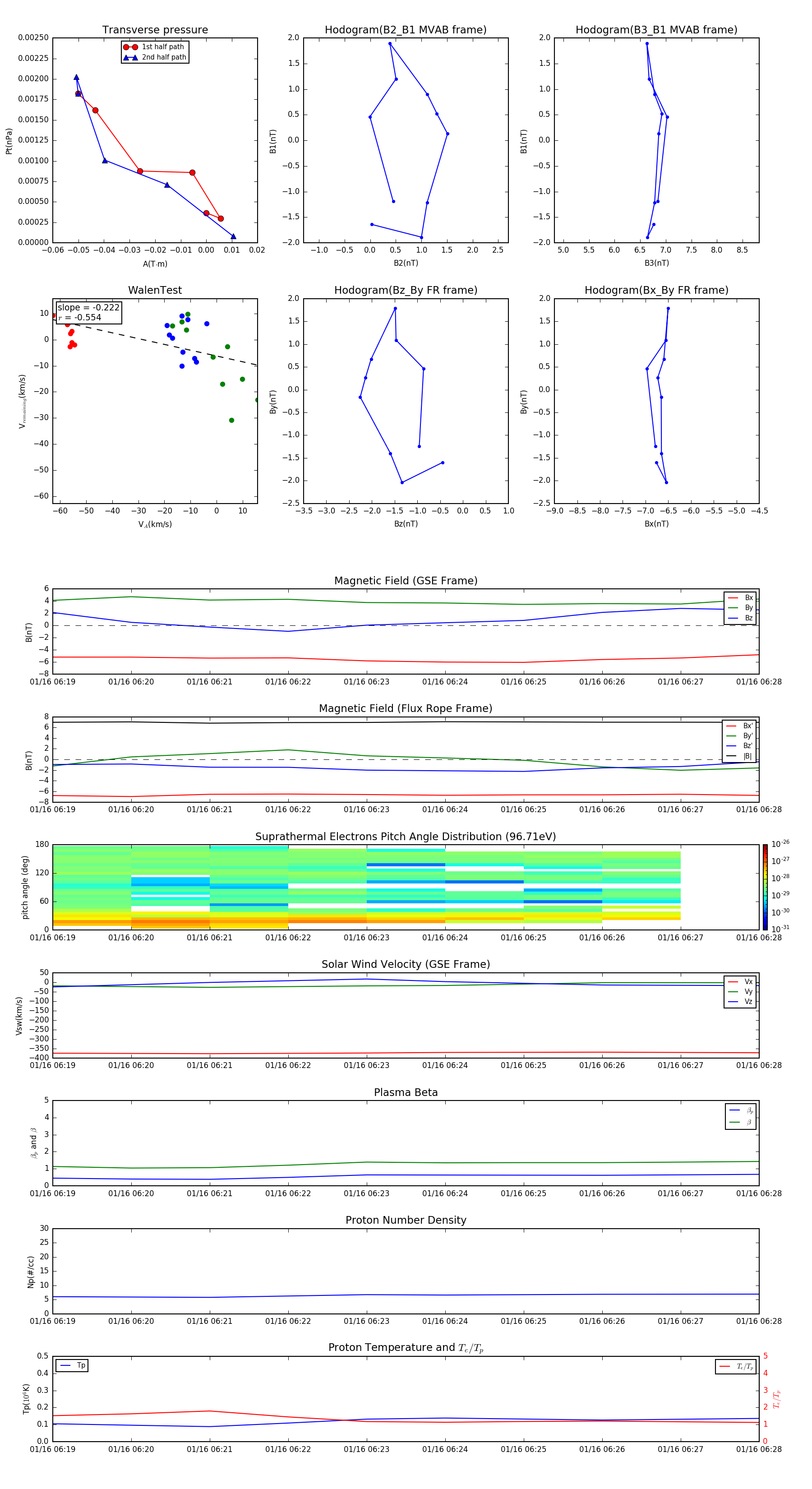Click the Vy legend entry in velocity plot
Screen dimensions: 812x1489
coord(740,991)
